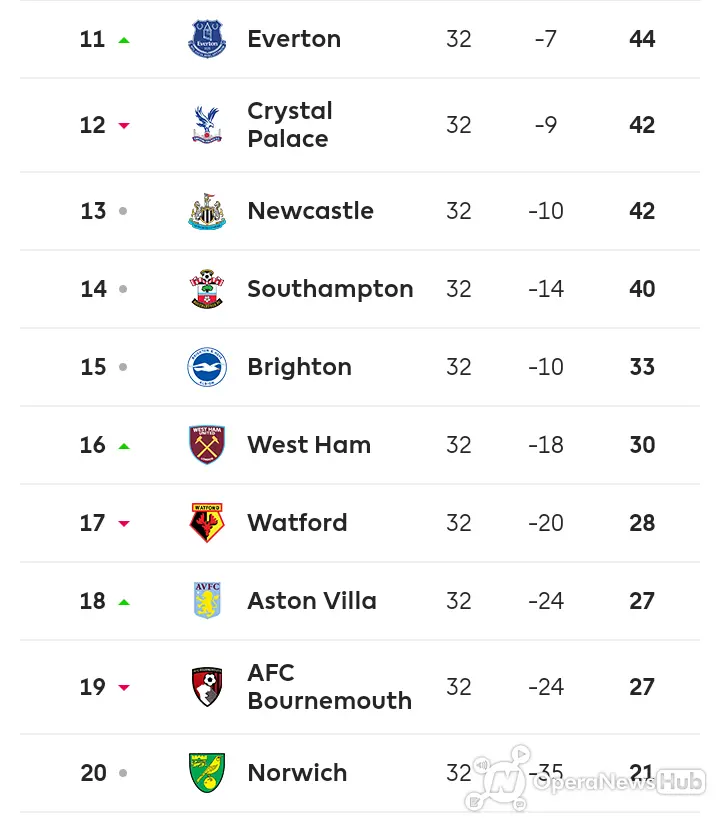The height and width of the screenshot is (823, 720).
Task: Click the Everton club crest
Action: click(x=207, y=38)
